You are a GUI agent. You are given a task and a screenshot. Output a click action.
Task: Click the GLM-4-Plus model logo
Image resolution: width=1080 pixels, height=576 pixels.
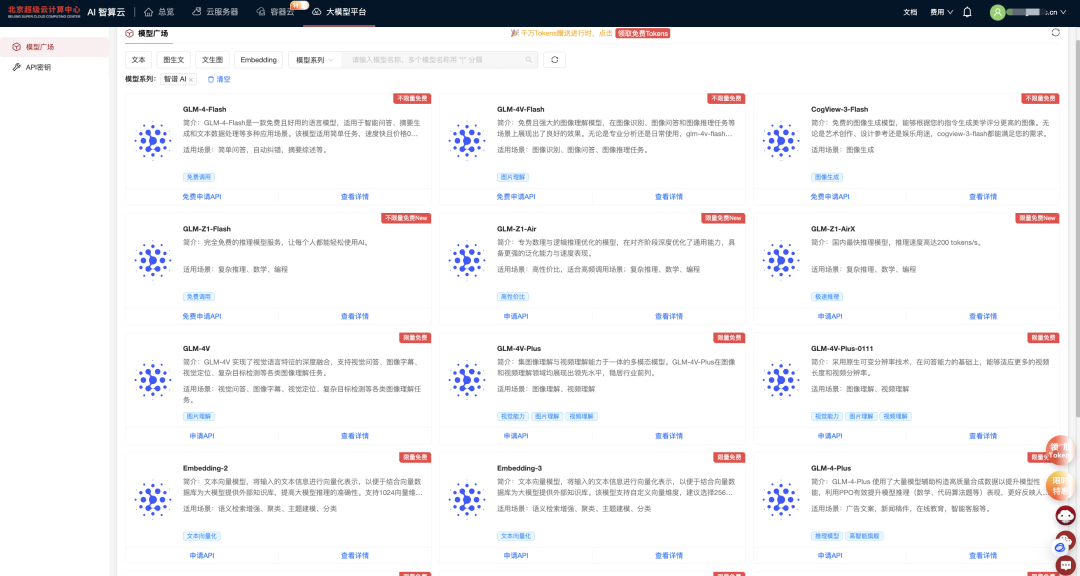(x=781, y=501)
